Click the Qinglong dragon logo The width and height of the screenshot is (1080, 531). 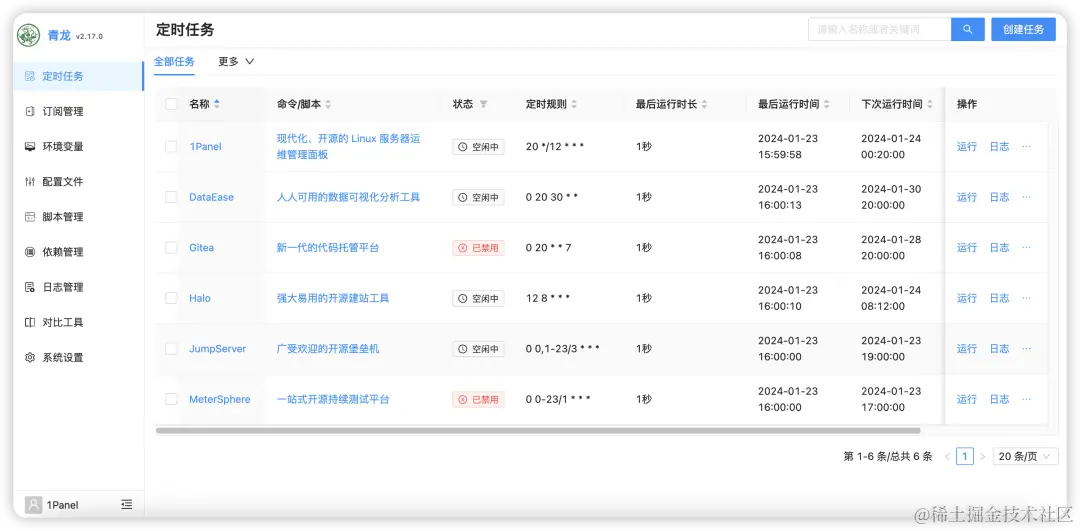[28, 35]
